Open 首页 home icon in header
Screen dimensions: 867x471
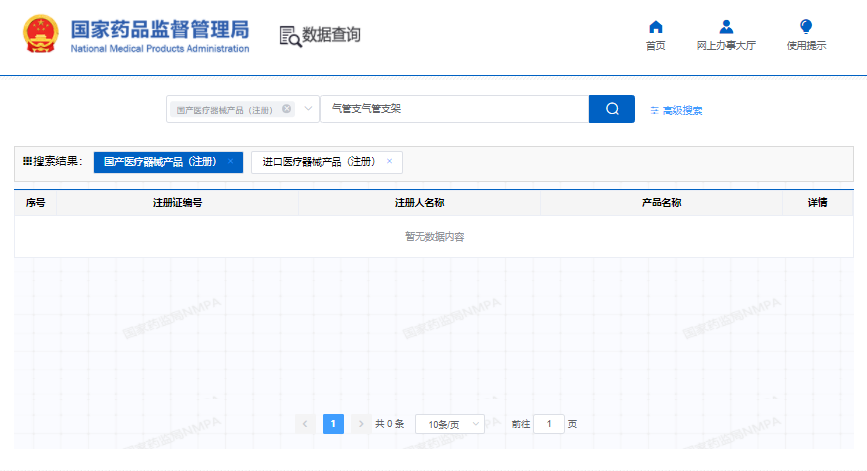click(655, 27)
